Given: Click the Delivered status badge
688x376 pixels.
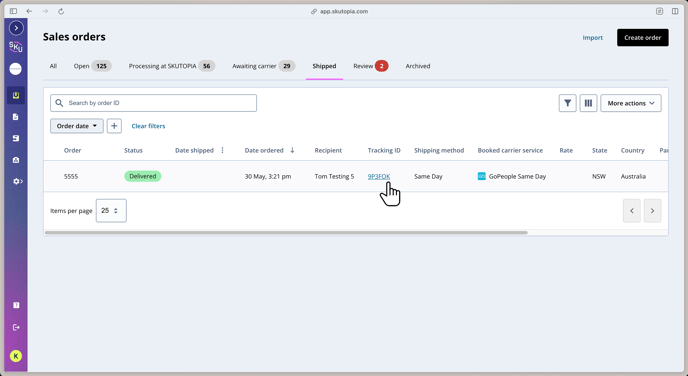Looking at the screenshot, I should click(x=143, y=176).
